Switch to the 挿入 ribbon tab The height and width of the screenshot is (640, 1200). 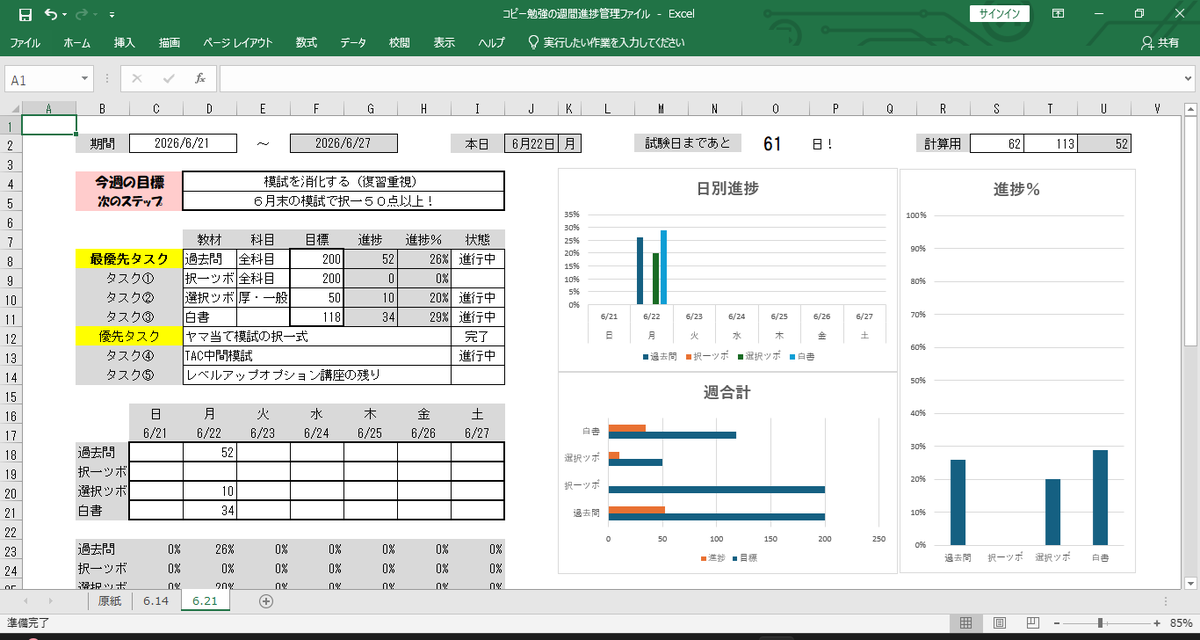coord(125,43)
